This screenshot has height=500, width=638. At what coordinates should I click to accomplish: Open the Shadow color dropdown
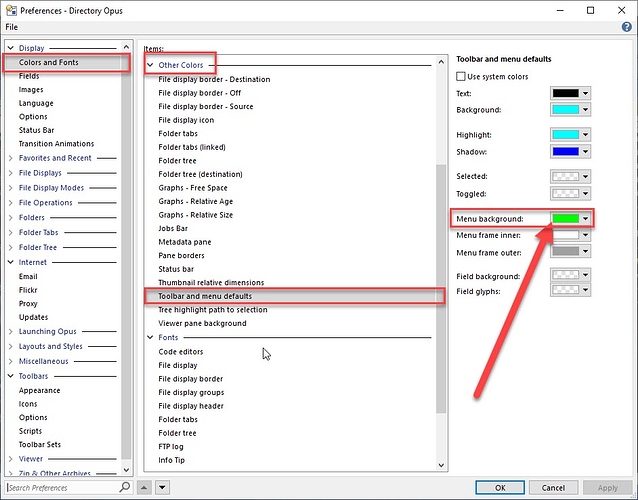click(570, 152)
